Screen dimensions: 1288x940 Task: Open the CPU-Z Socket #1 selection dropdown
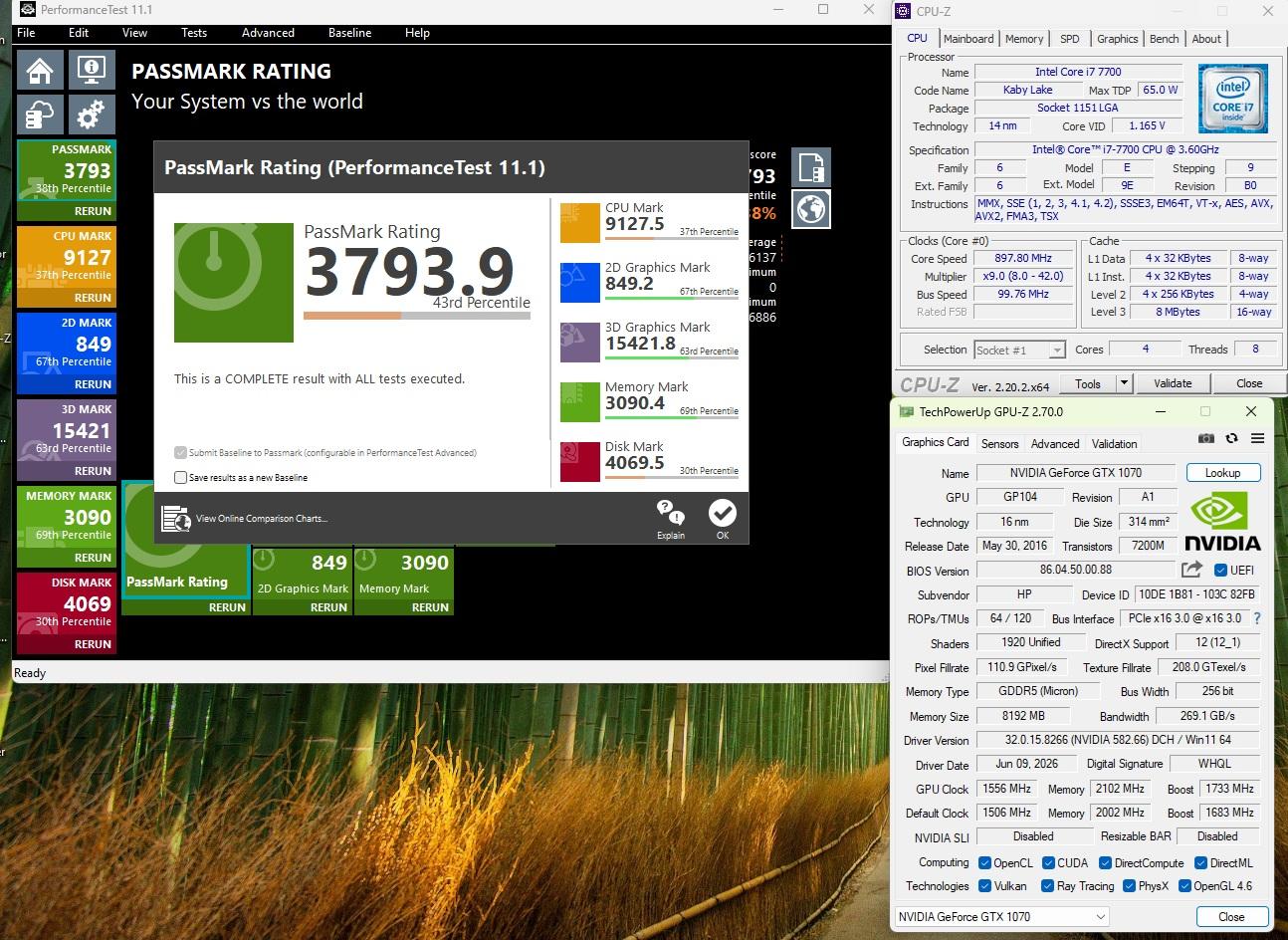pos(1019,350)
